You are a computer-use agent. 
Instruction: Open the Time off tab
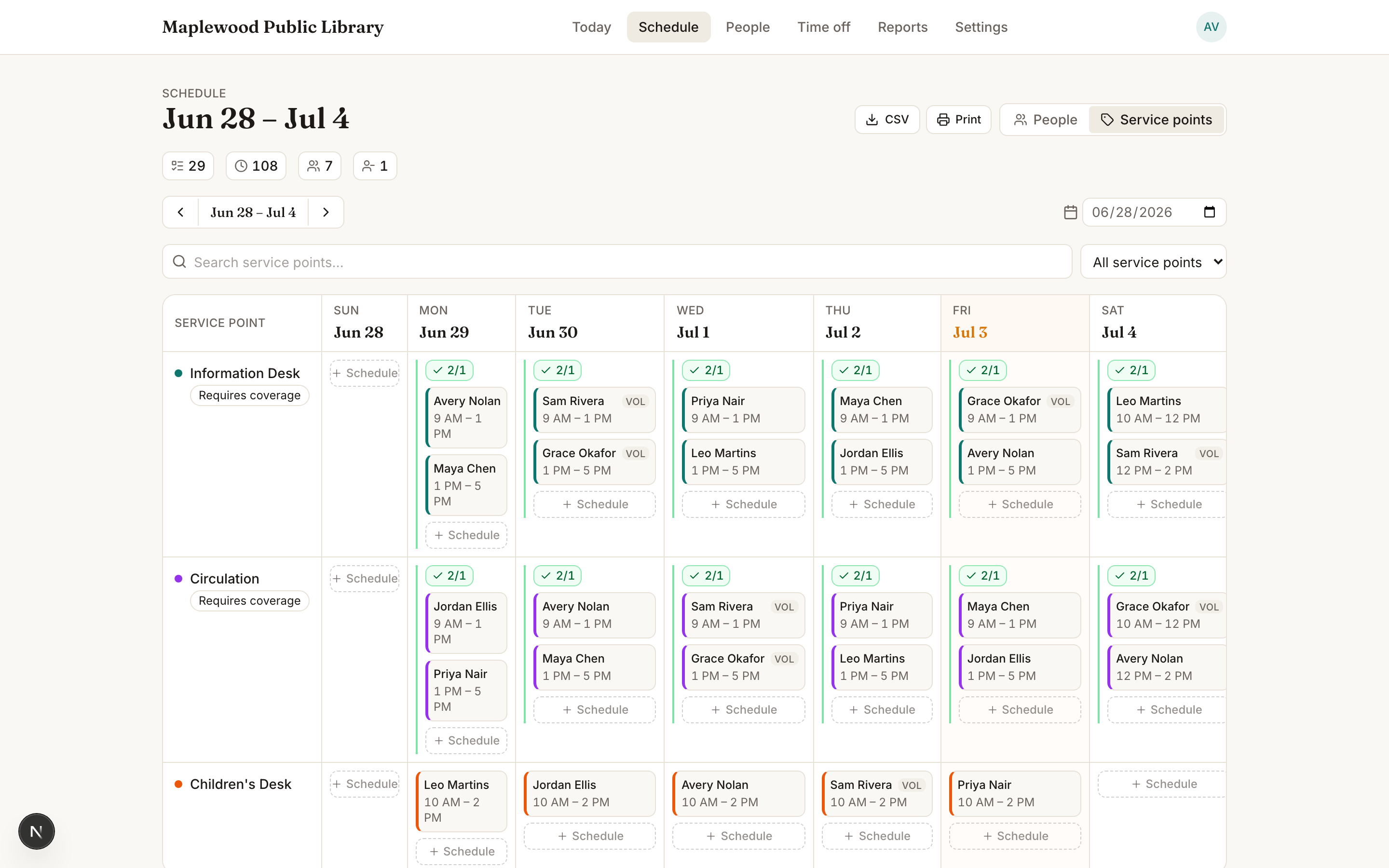(x=824, y=27)
